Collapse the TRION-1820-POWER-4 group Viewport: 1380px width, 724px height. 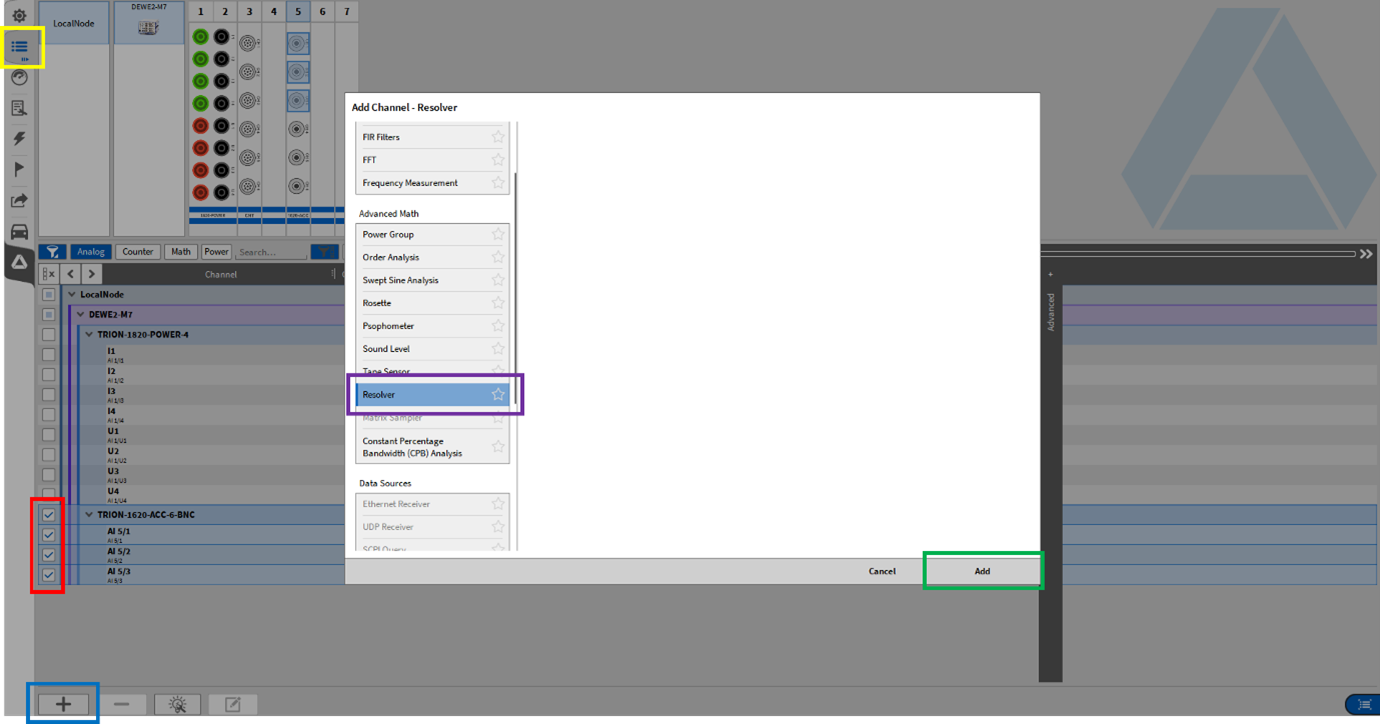(89, 335)
